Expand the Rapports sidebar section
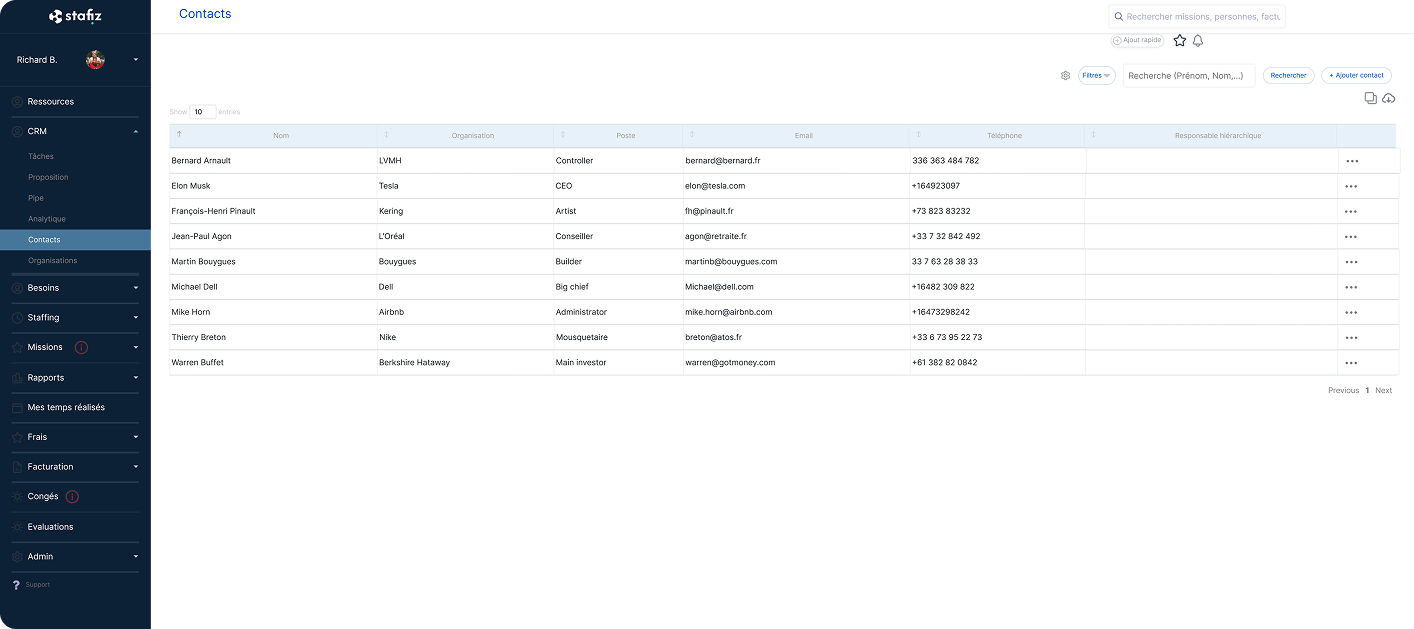Screen dimensions: 1414x629 (136, 378)
